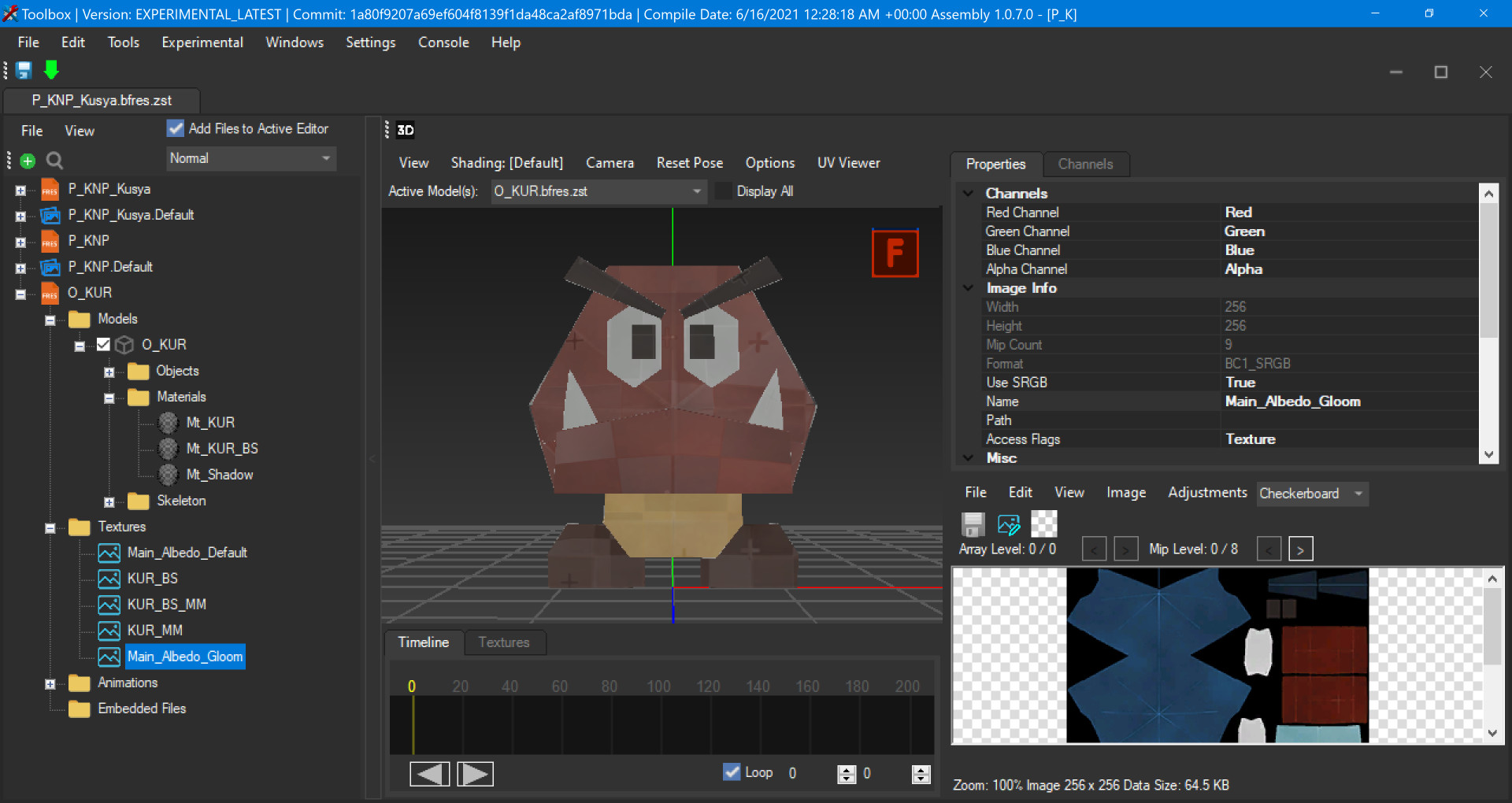Click the checkerboard background icon in the texture viewer
The width and height of the screenshot is (1512, 803).
coord(1043,523)
